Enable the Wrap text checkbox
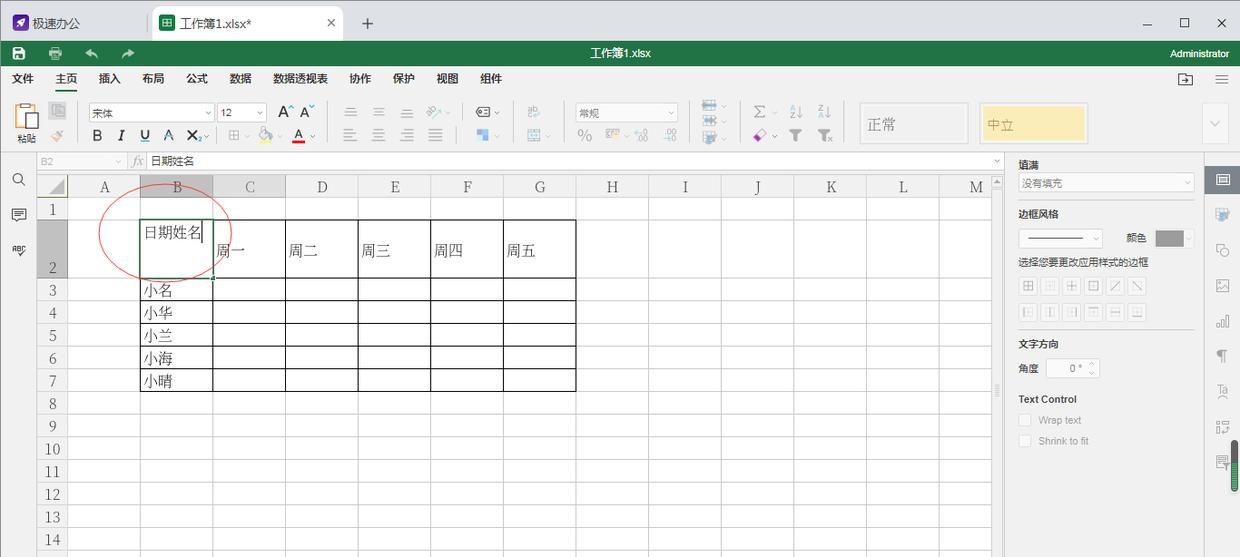The height and width of the screenshot is (557, 1240). coord(1025,421)
